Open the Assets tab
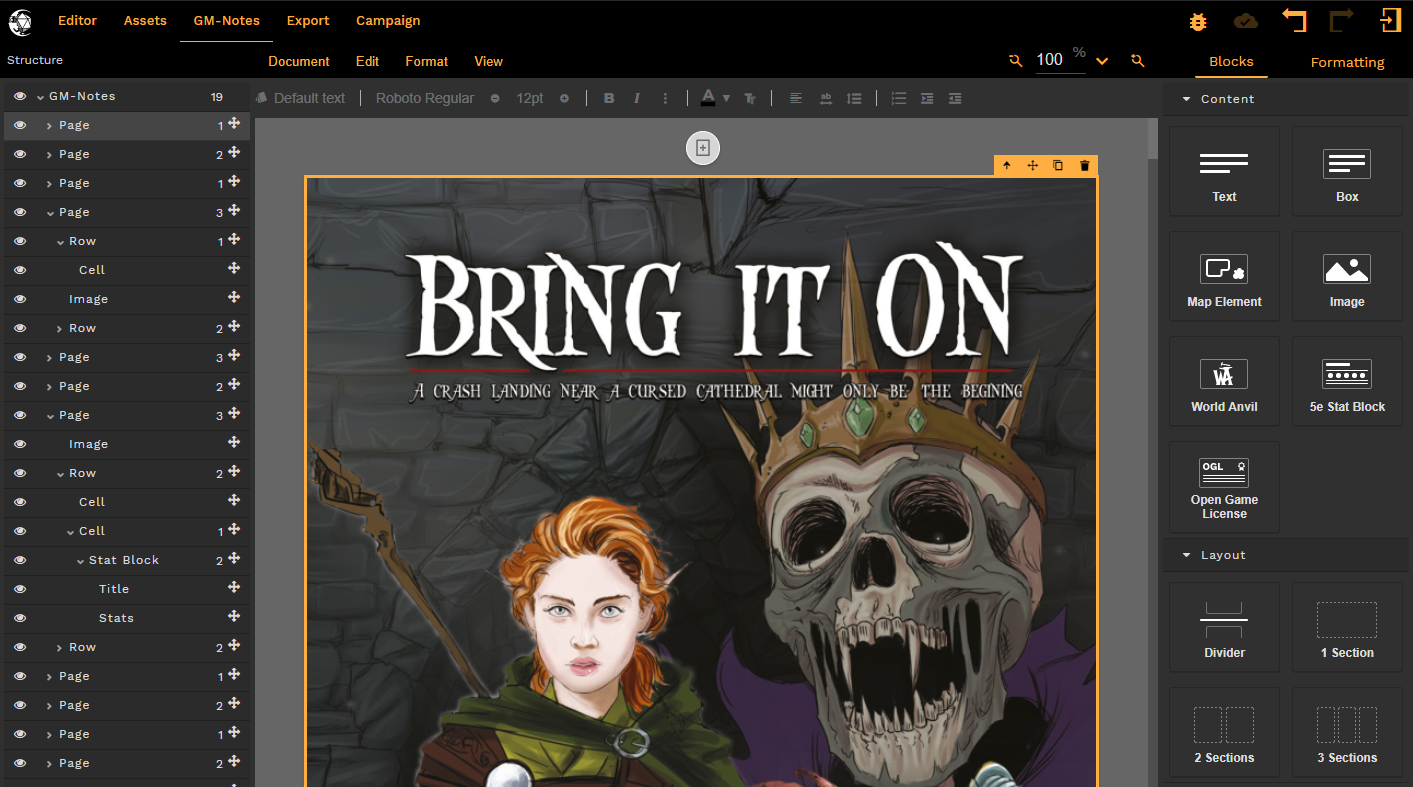Screen dimensions: 1413x787 145,20
